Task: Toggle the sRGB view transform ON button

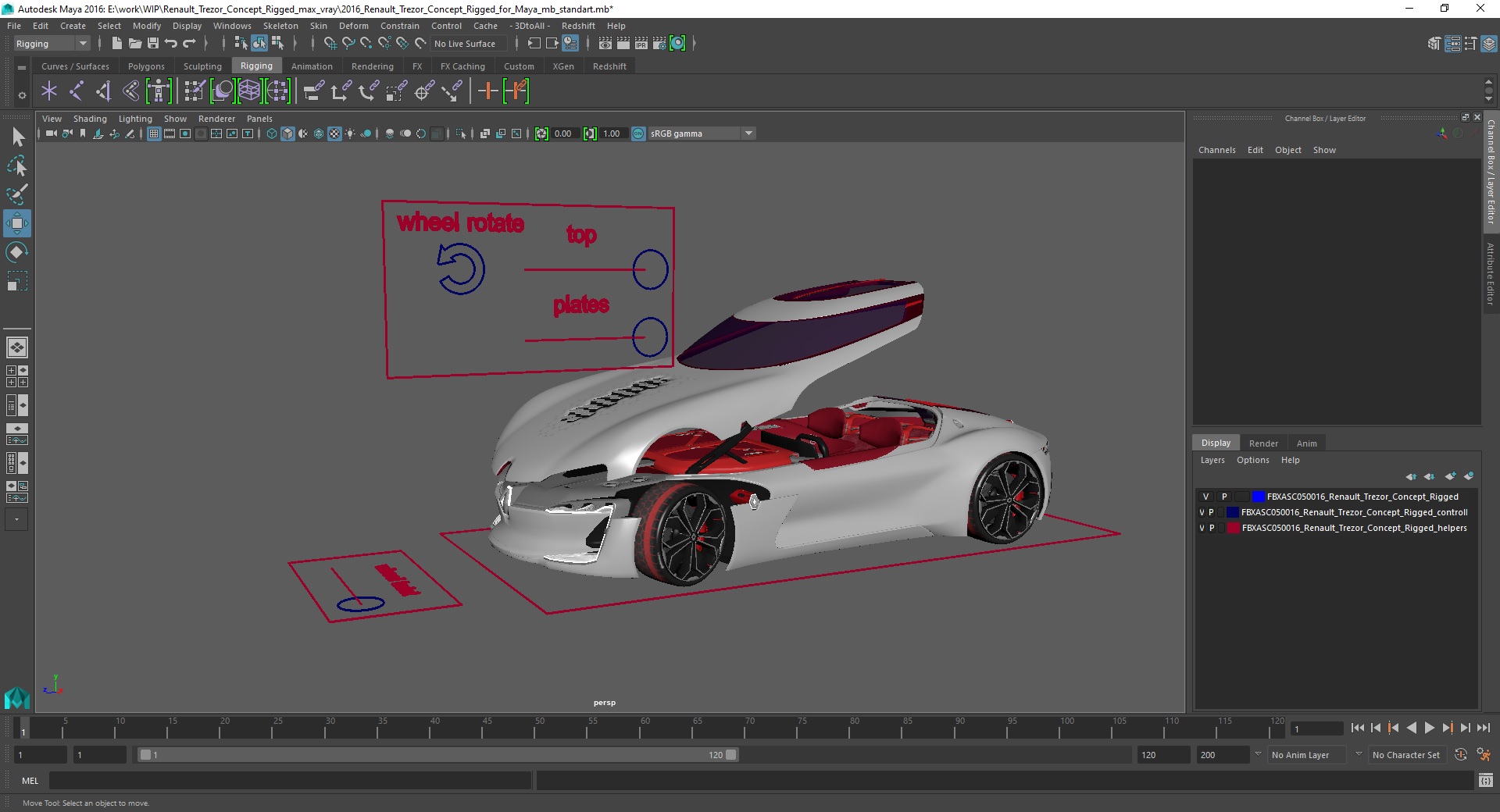Action: (x=638, y=134)
